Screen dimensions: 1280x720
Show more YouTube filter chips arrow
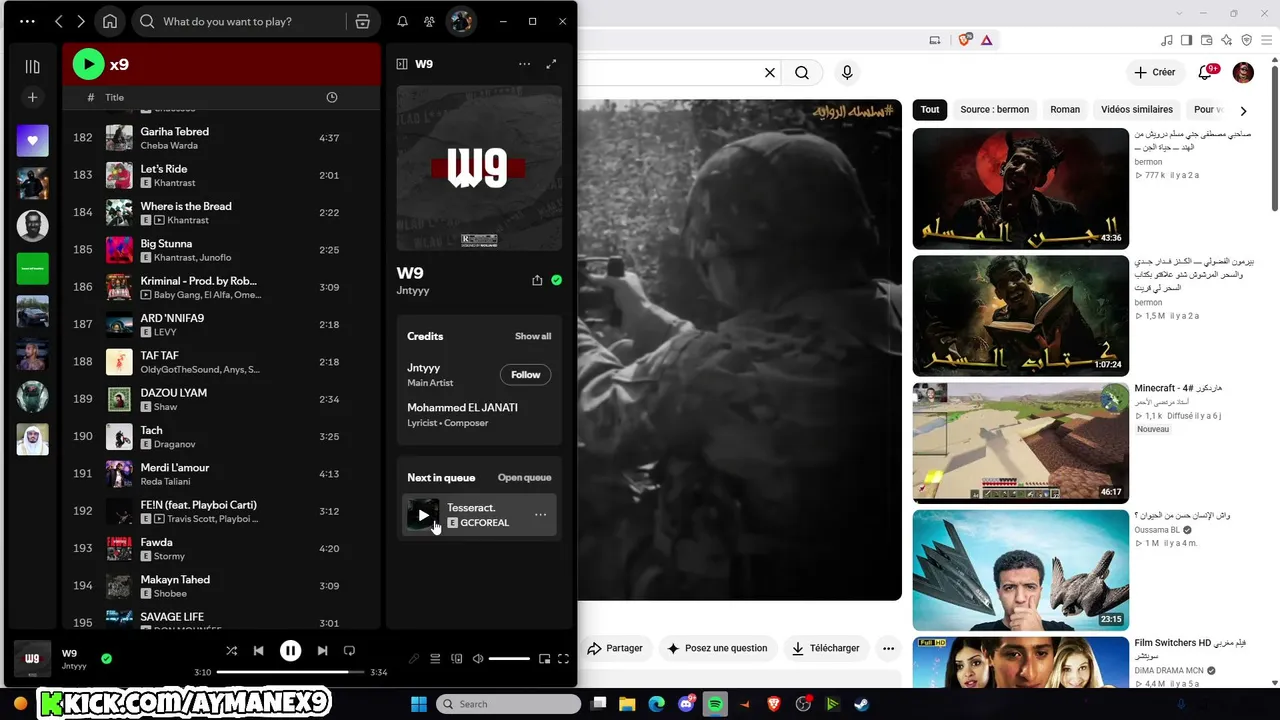pyautogui.click(x=1243, y=110)
